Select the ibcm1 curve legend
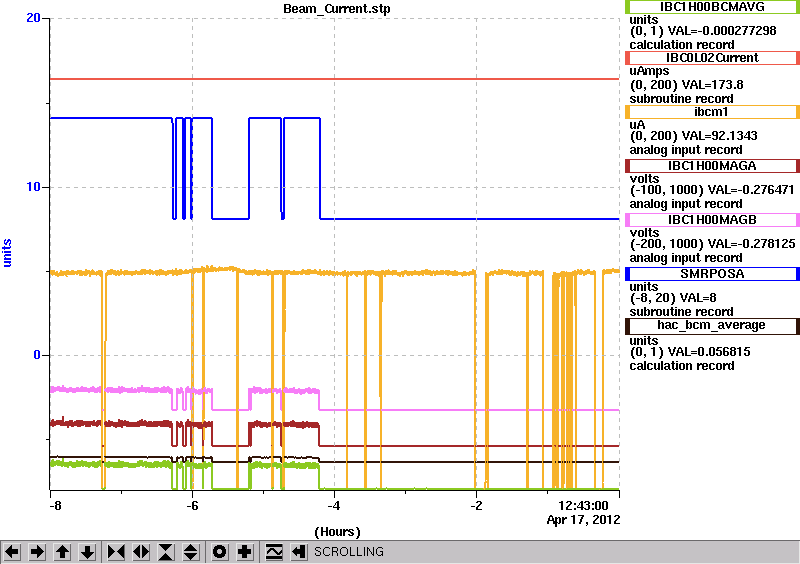The width and height of the screenshot is (800, 564). pos(712,112)
